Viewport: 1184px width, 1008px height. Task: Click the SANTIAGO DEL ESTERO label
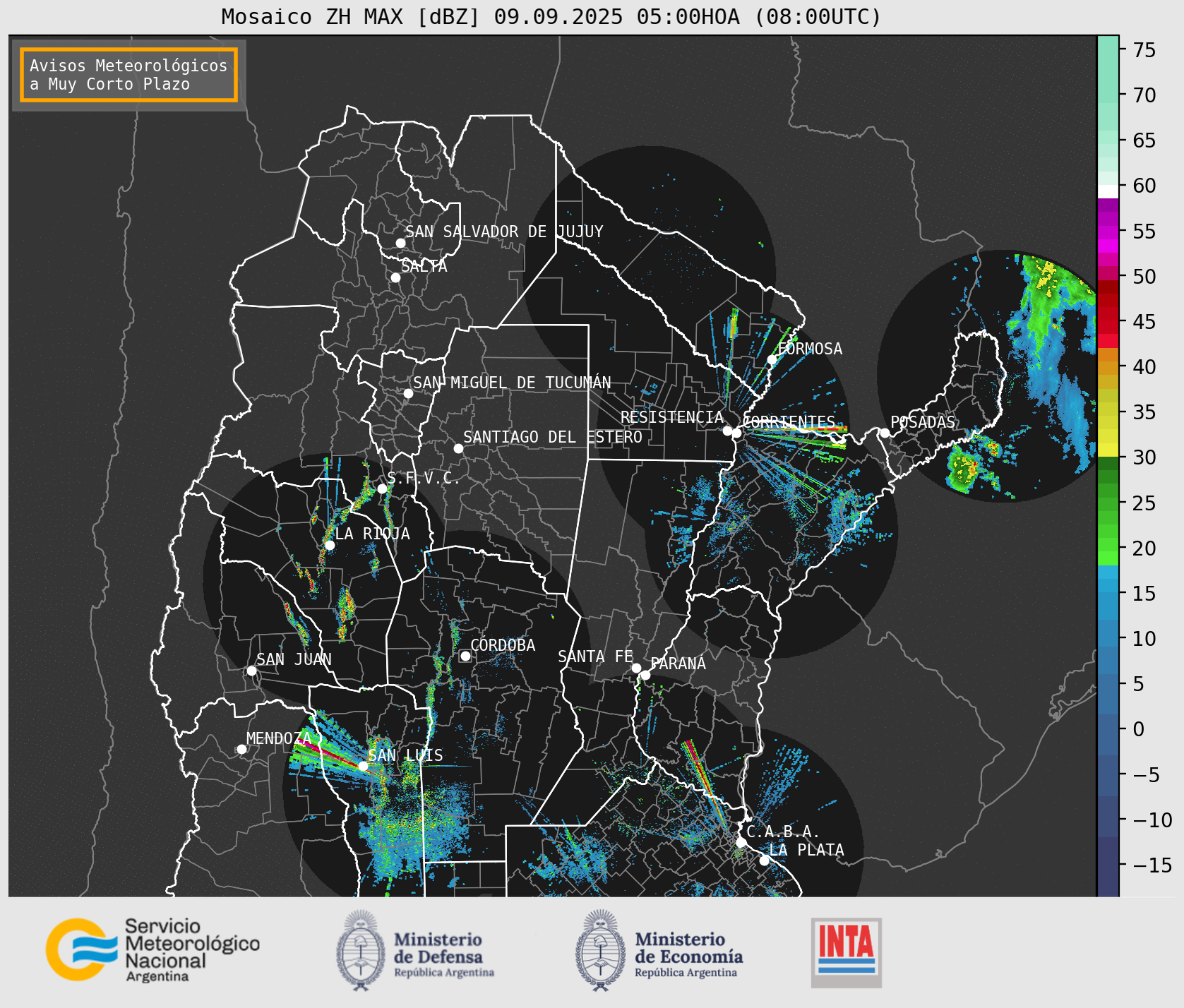click(x=553, y=437)
